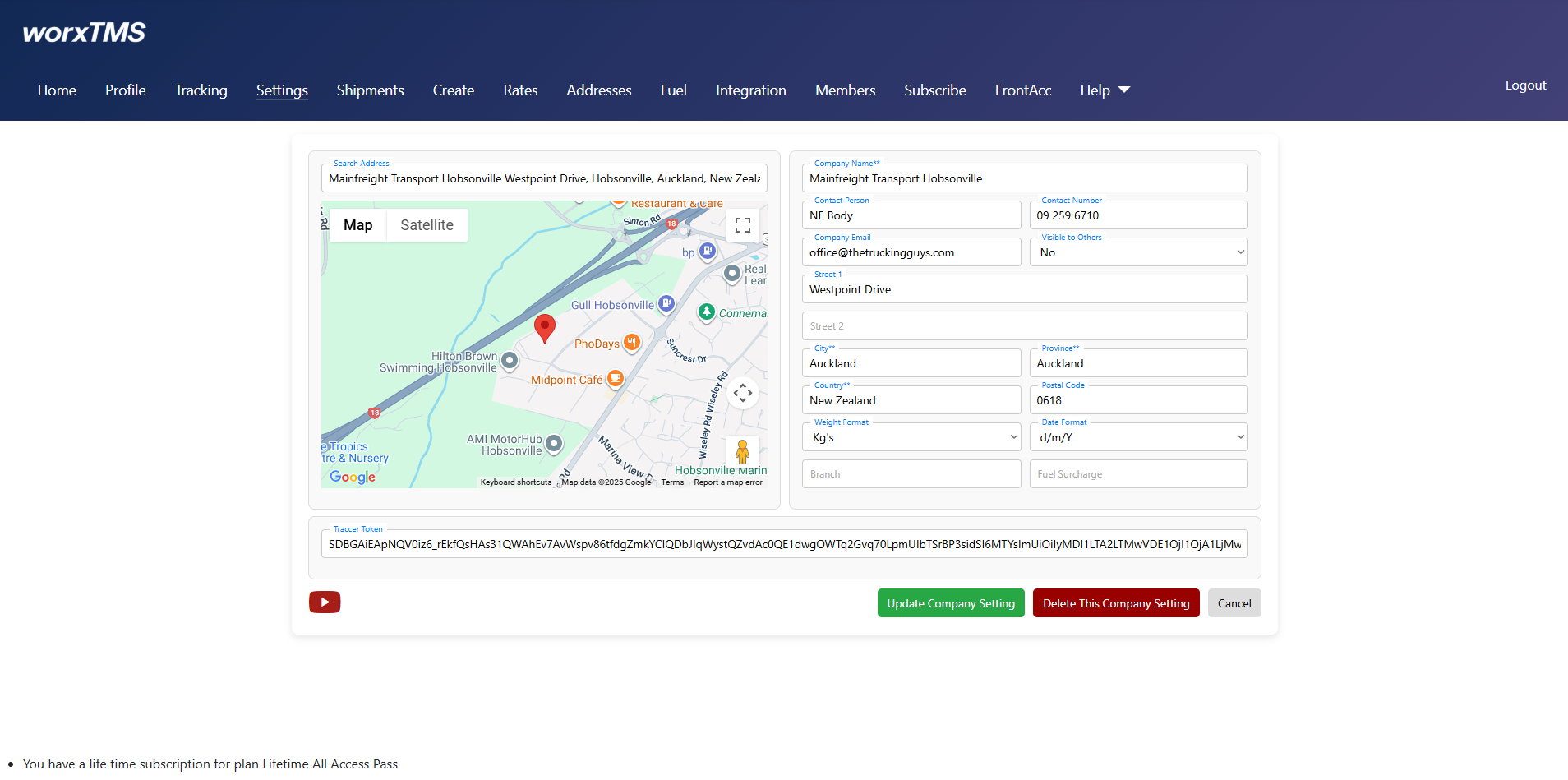Click the Branch input field
Image resolution: width=1568 pixels, height=780 pixels.
(x=911, y=473)
